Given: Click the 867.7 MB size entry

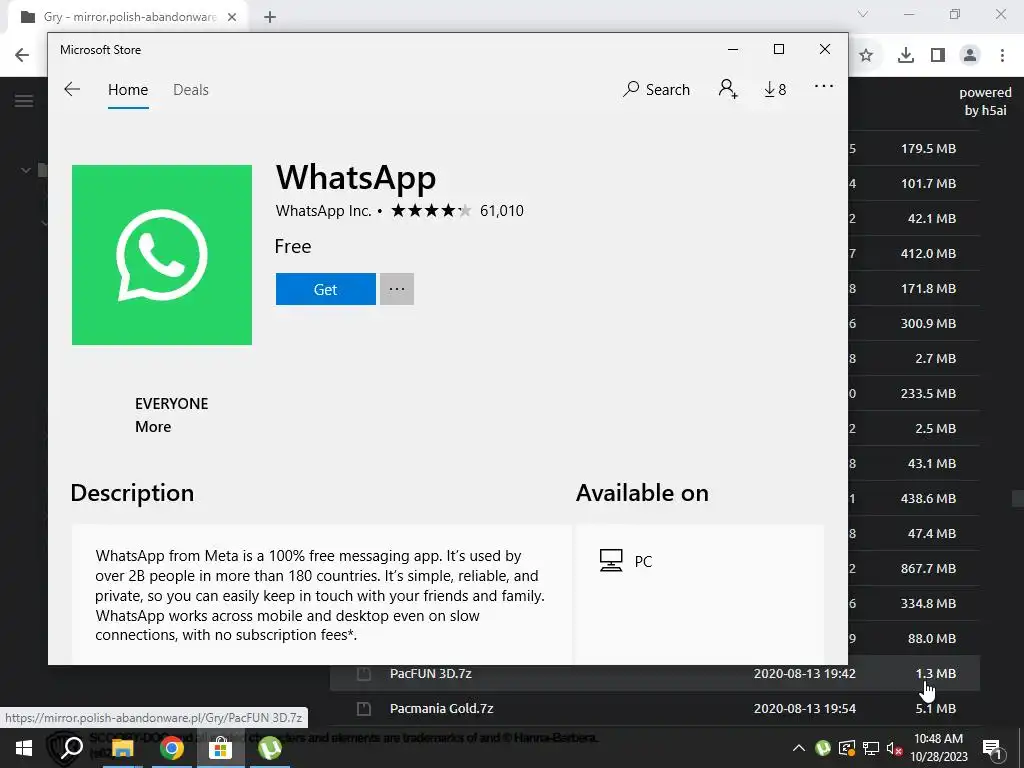Looking at the screenshot, I should tap(928, 568).
